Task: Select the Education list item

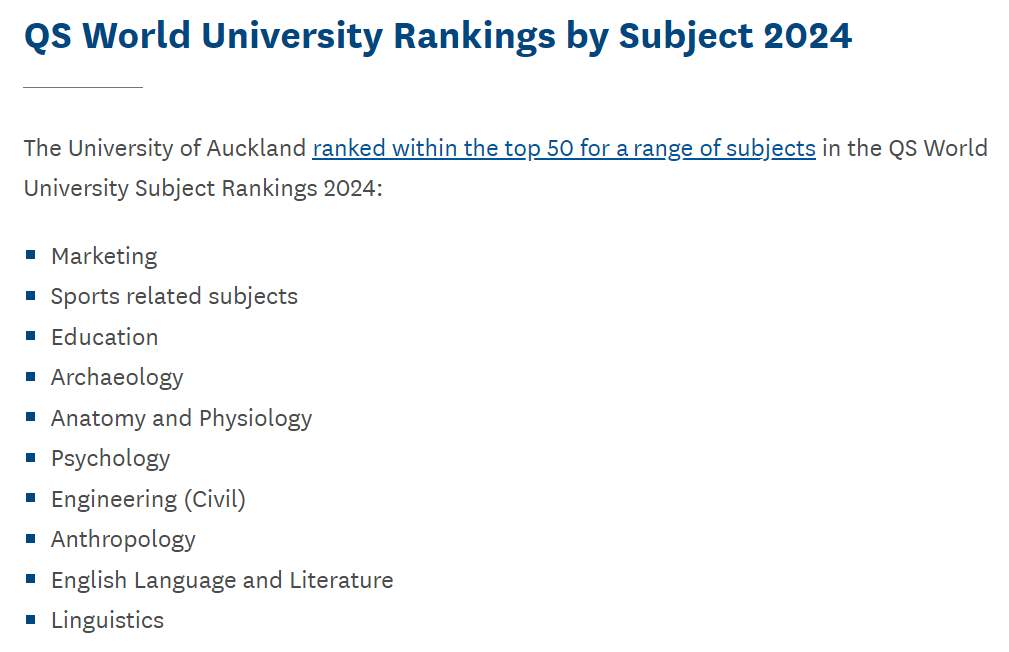Action: 105,337
